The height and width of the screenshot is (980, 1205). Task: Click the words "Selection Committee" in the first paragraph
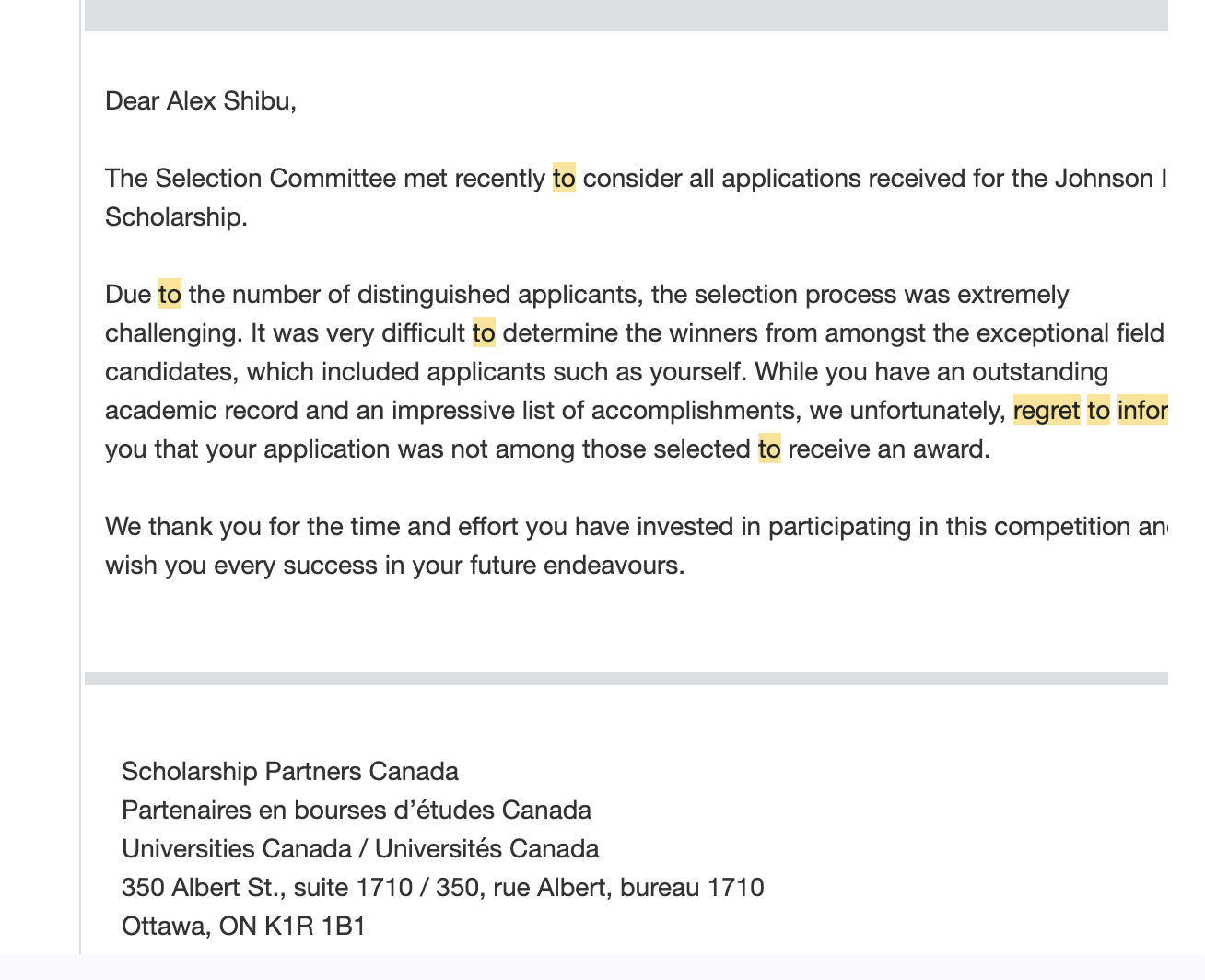click(x=275, y=178)
